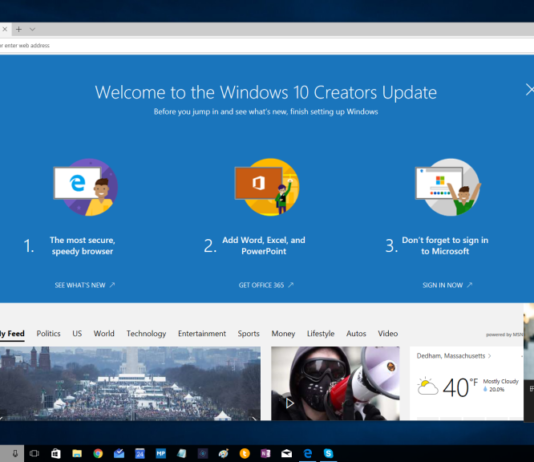Viewport: 534px width, 462px height.
Task: Go to the Sports tab
Action: pos(249,334)
